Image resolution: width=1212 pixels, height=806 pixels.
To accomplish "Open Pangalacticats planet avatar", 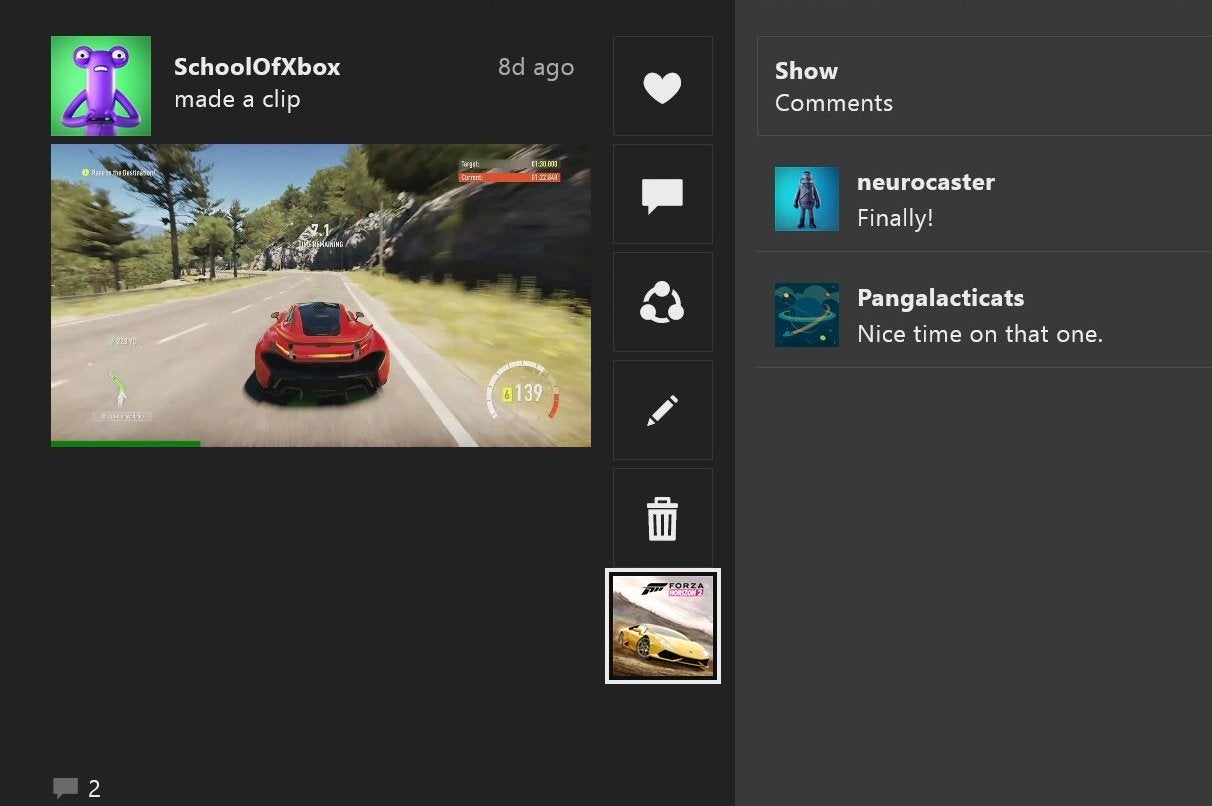I will tap(807, 315).
